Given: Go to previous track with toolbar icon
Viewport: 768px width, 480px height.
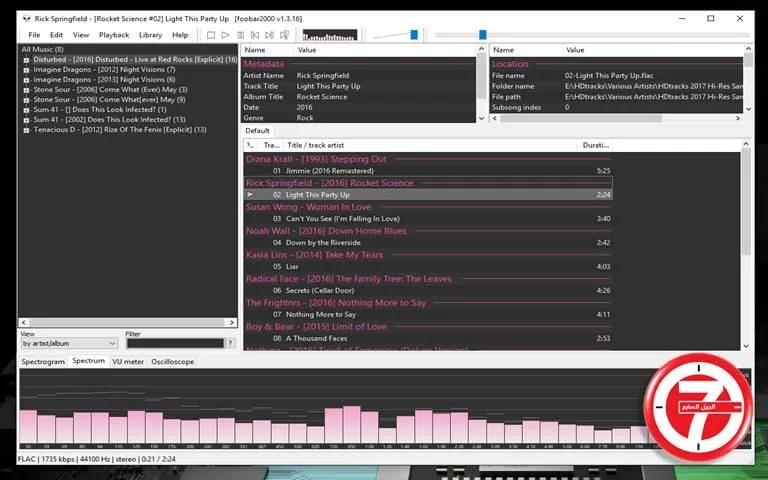Looking at the screenshot, I should (255, 35).
